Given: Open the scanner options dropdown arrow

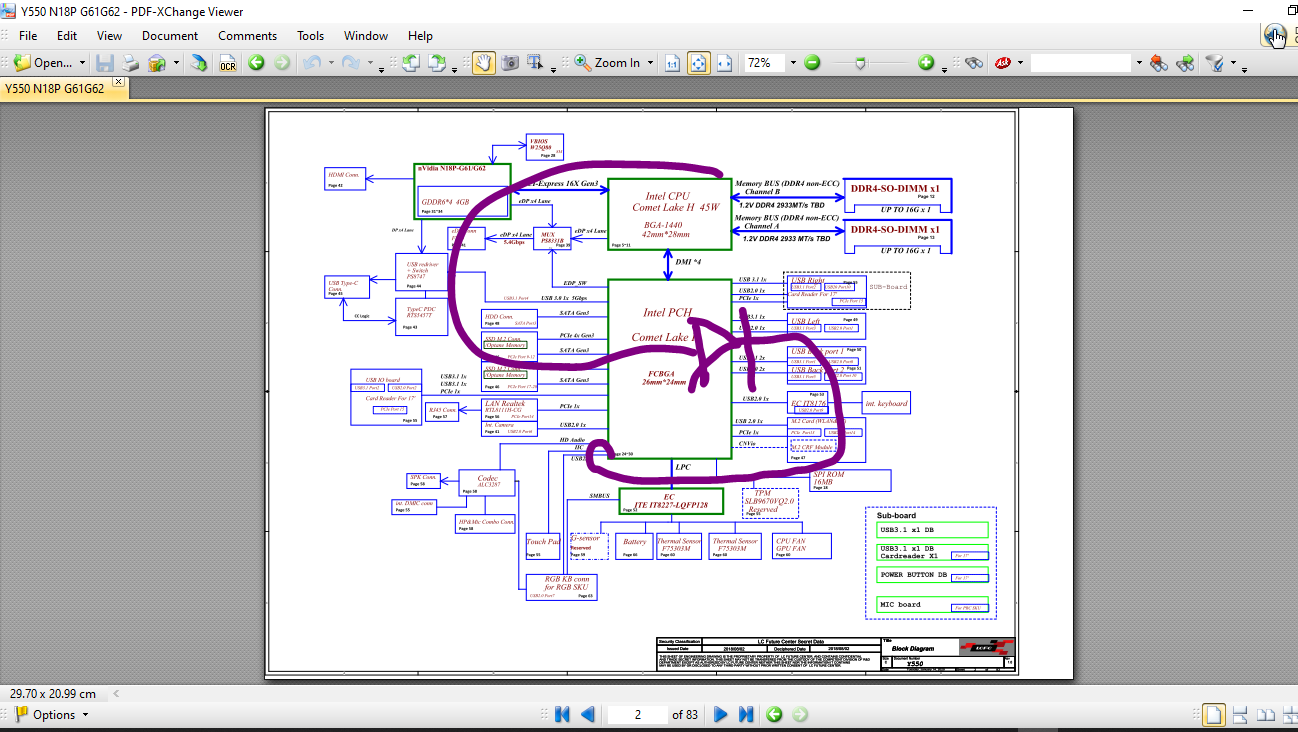Looking at the screenshot, I should click(x=176, y=63).
